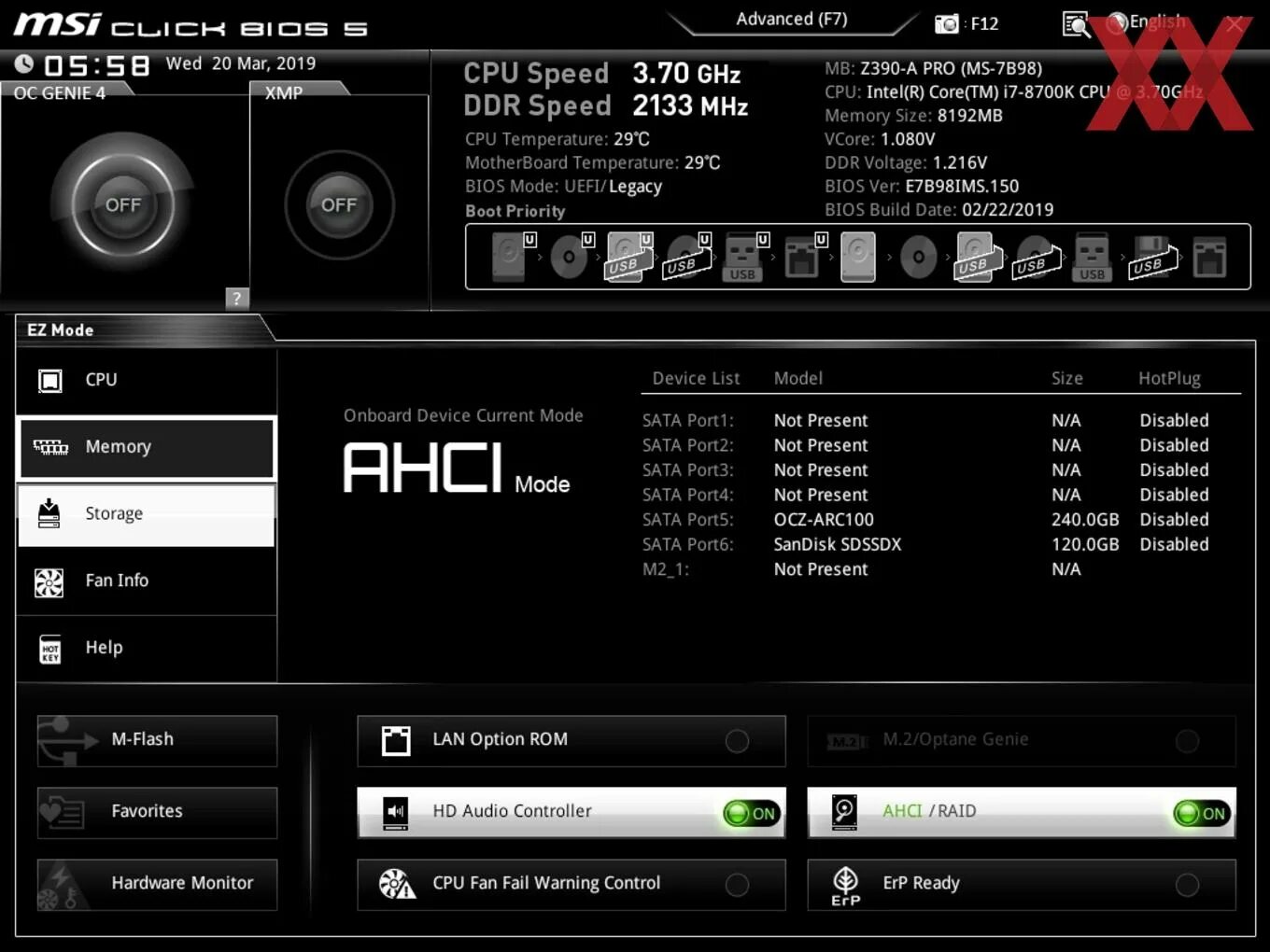Select the legacy hard disk boot icon without U badge
This screenshot has width=1270, height=952.
tap(858, 257)
